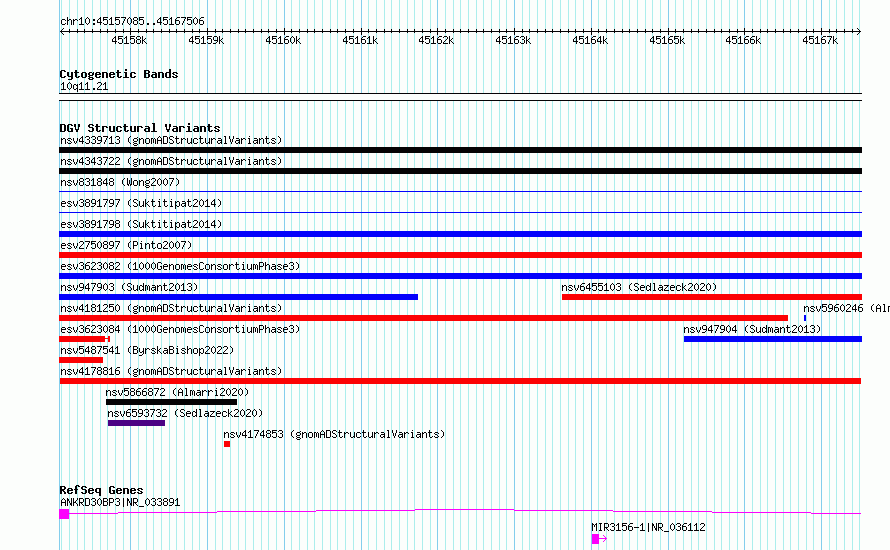Click the 45160k ruler position label
Screen dimensions: 890x550
283,40
